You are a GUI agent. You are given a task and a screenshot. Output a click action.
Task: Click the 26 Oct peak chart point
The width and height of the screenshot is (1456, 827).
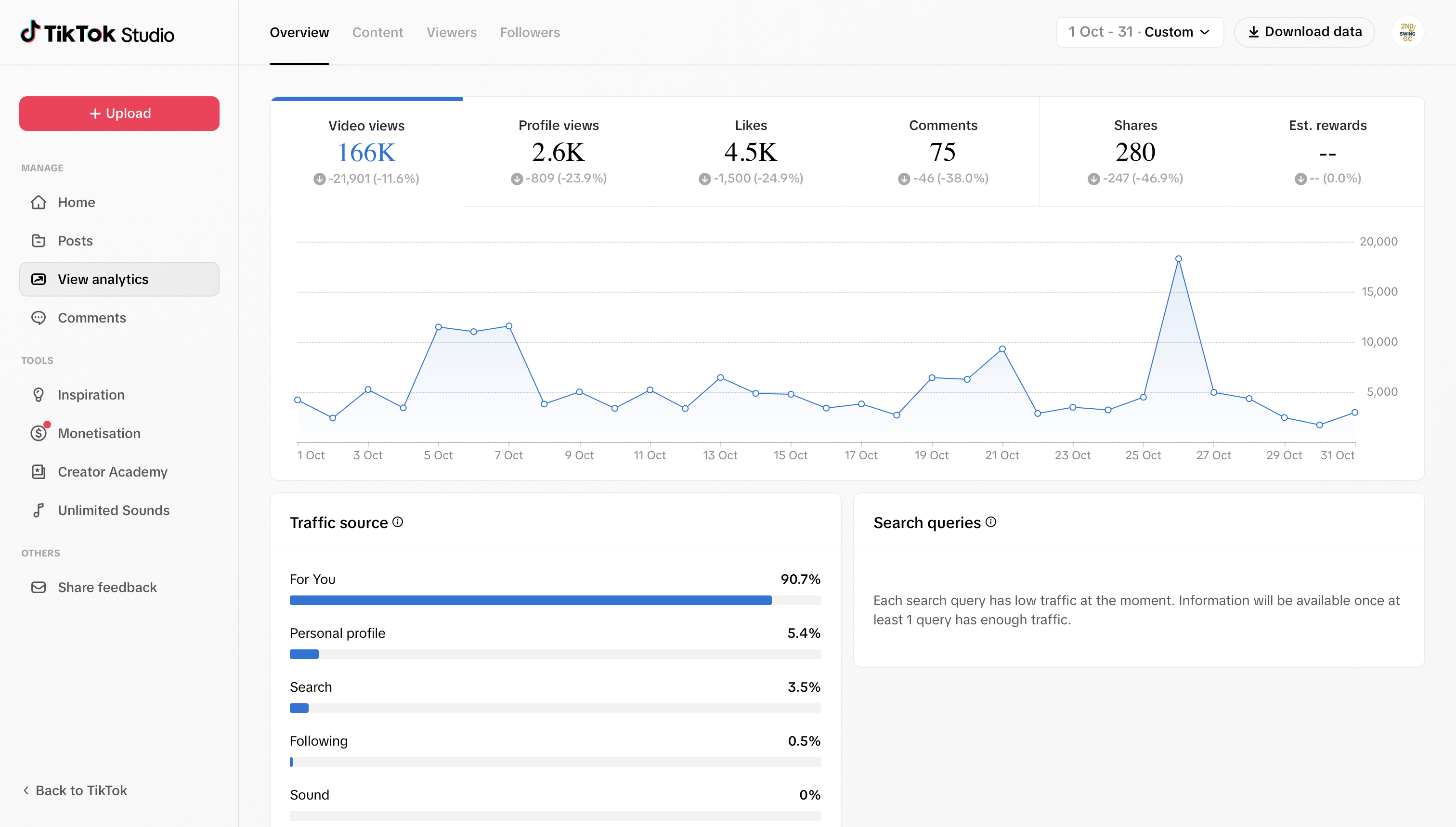point(1178,259)
